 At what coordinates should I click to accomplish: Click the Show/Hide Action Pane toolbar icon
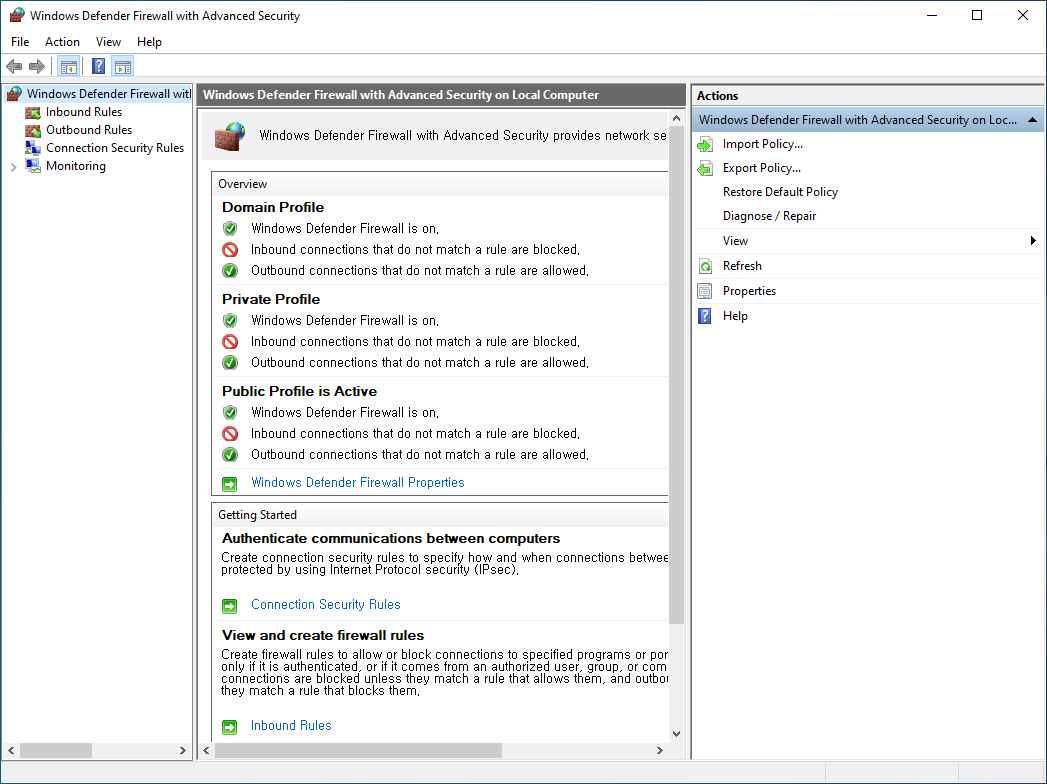coord(123,67)
